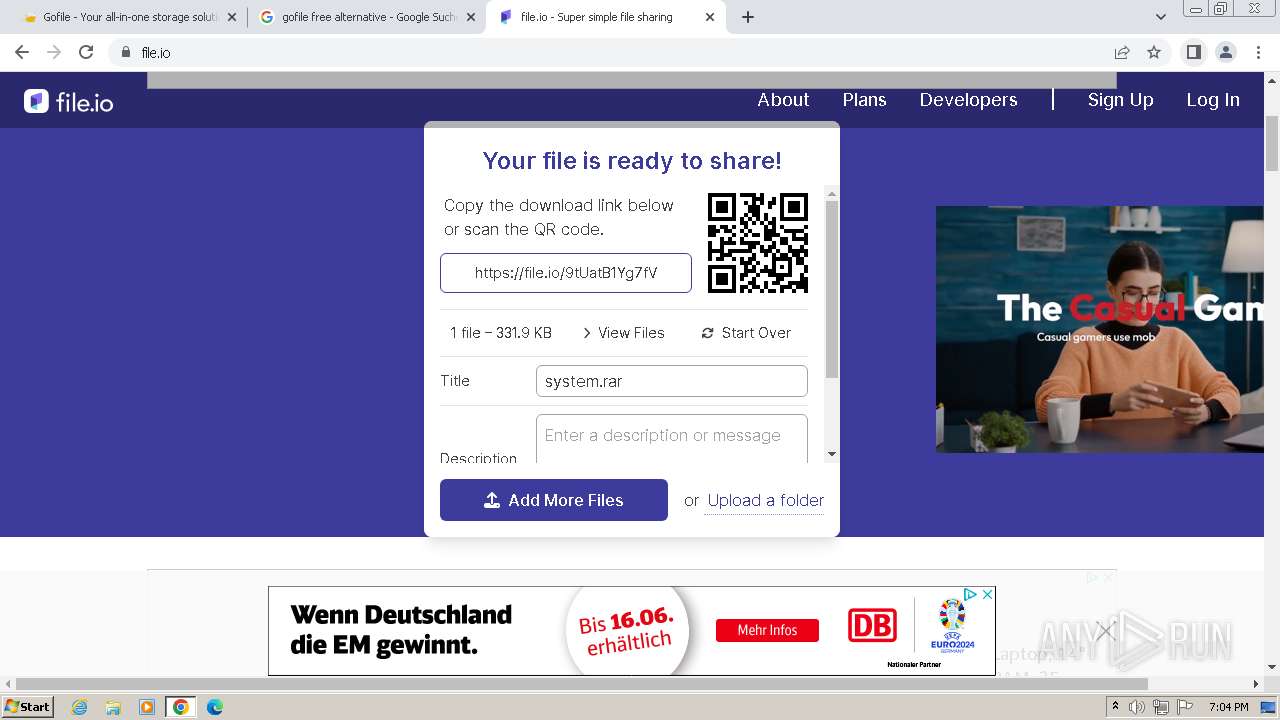The height and width of the screenshot is (720, 1280).
Task: Click the EURO2024 logo in ad
Action: pyautogui.click(x=952, y=626)
